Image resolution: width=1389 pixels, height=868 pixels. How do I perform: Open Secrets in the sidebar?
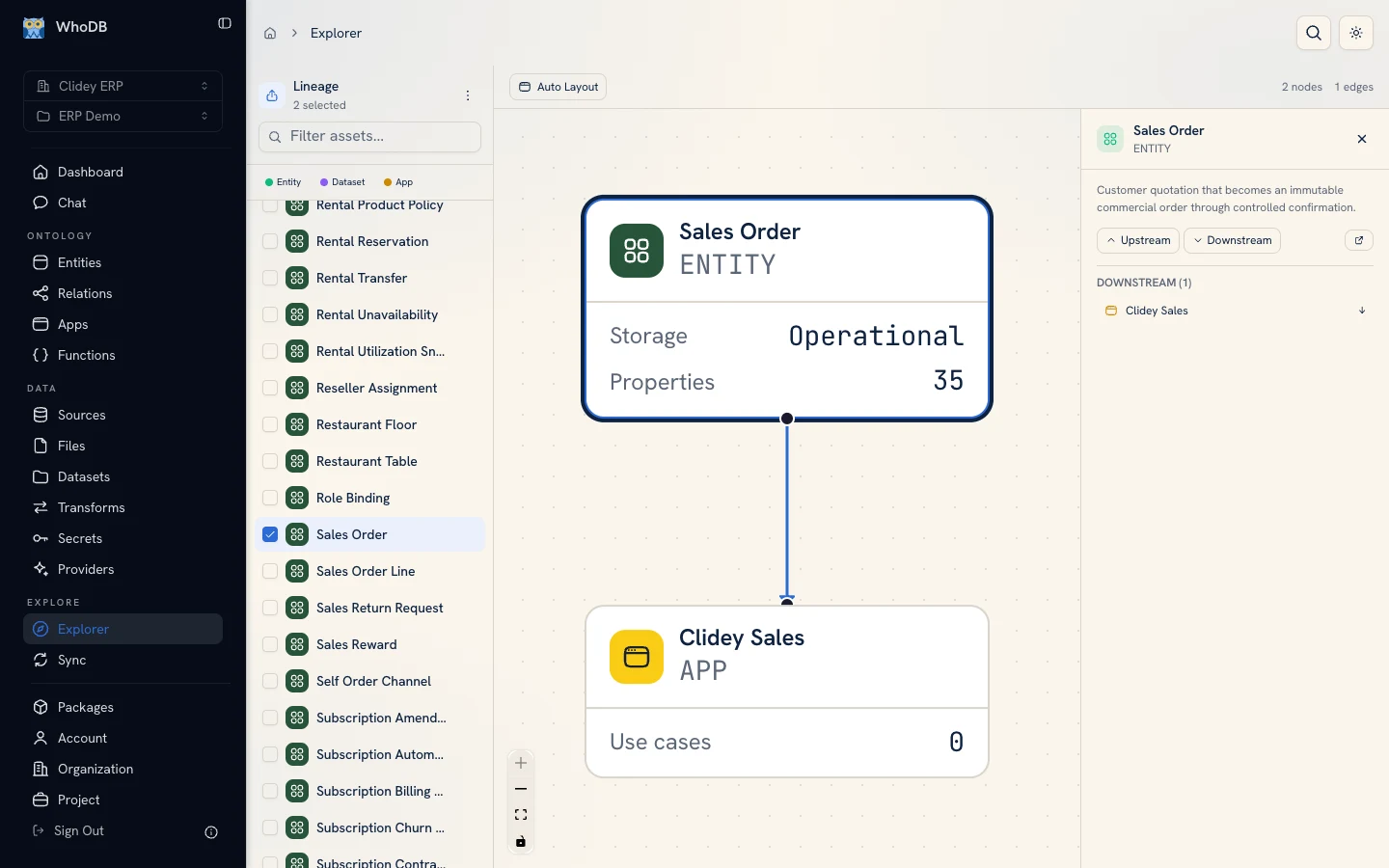123,538
